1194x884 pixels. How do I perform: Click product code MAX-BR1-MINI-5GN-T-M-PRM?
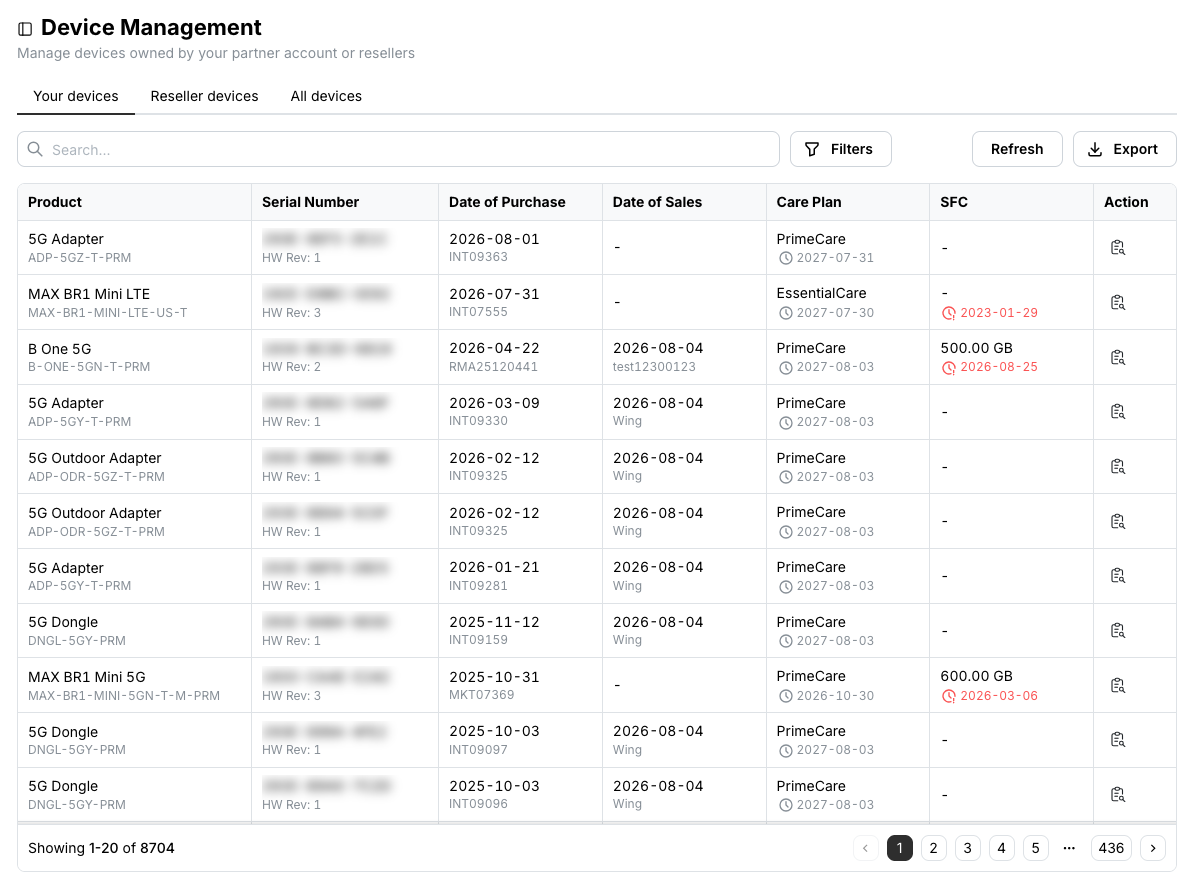pyautogui.click(x=124, y=696)
